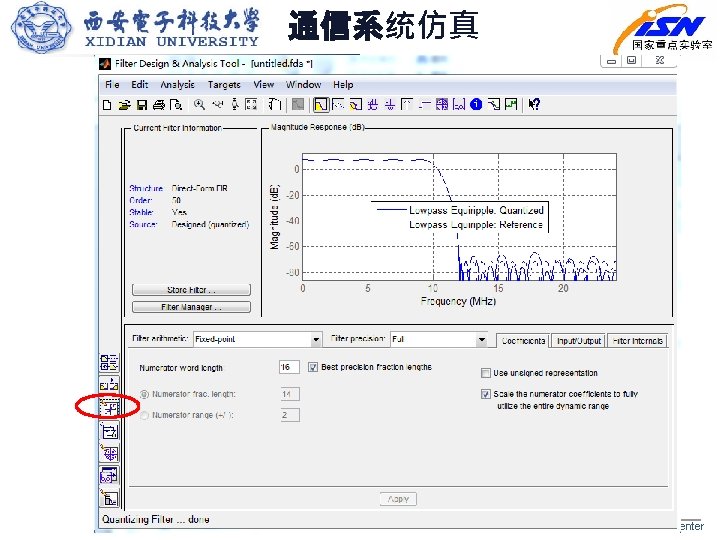Click the Direct-Form FIR structure text
Image resolution: width=720 pixels, height=540 pixels.
(x=199, y=188)
